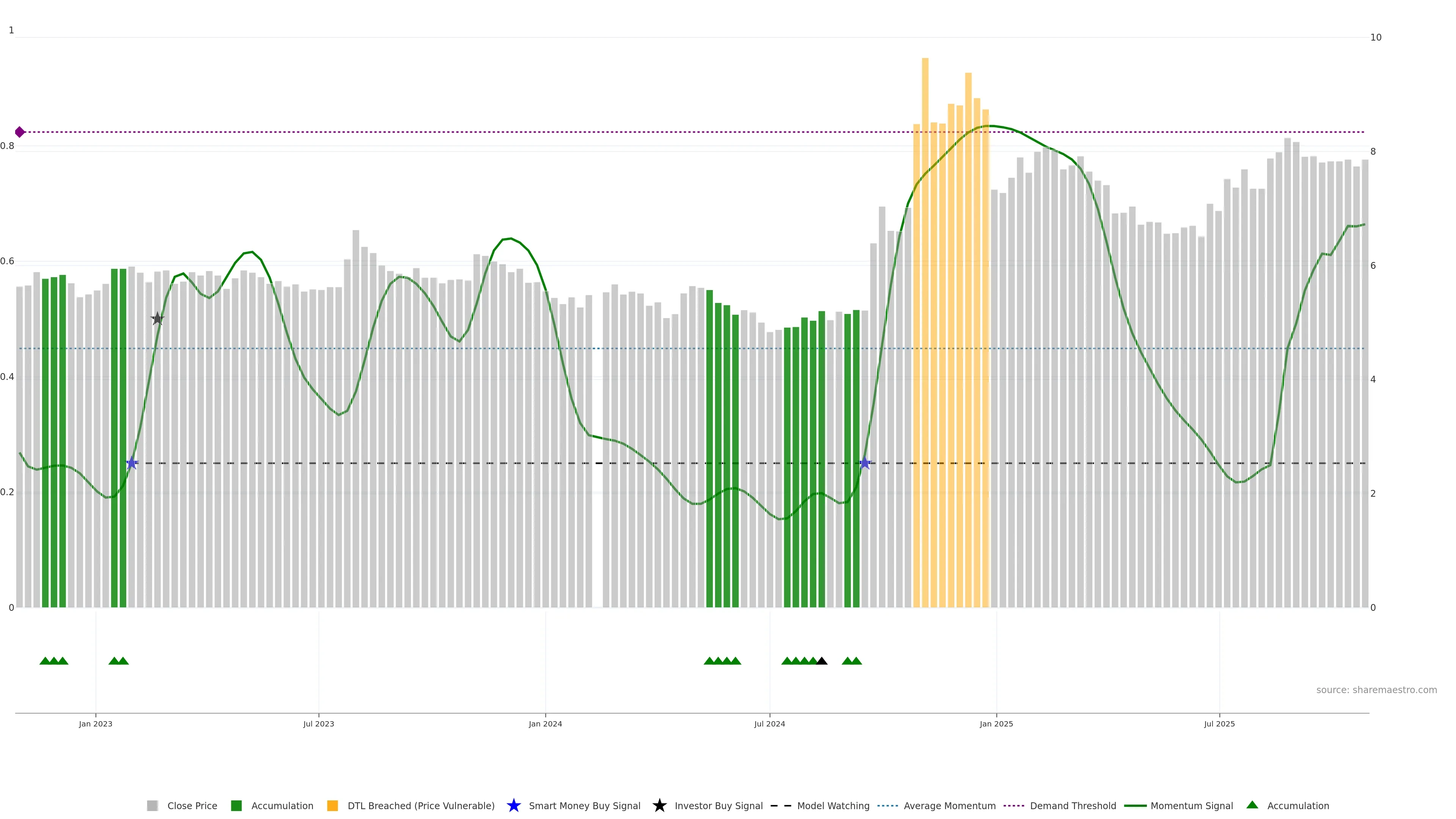Toggle the Close Price legend entry
The image size is (1456, 819).
(x=191, y=806)
